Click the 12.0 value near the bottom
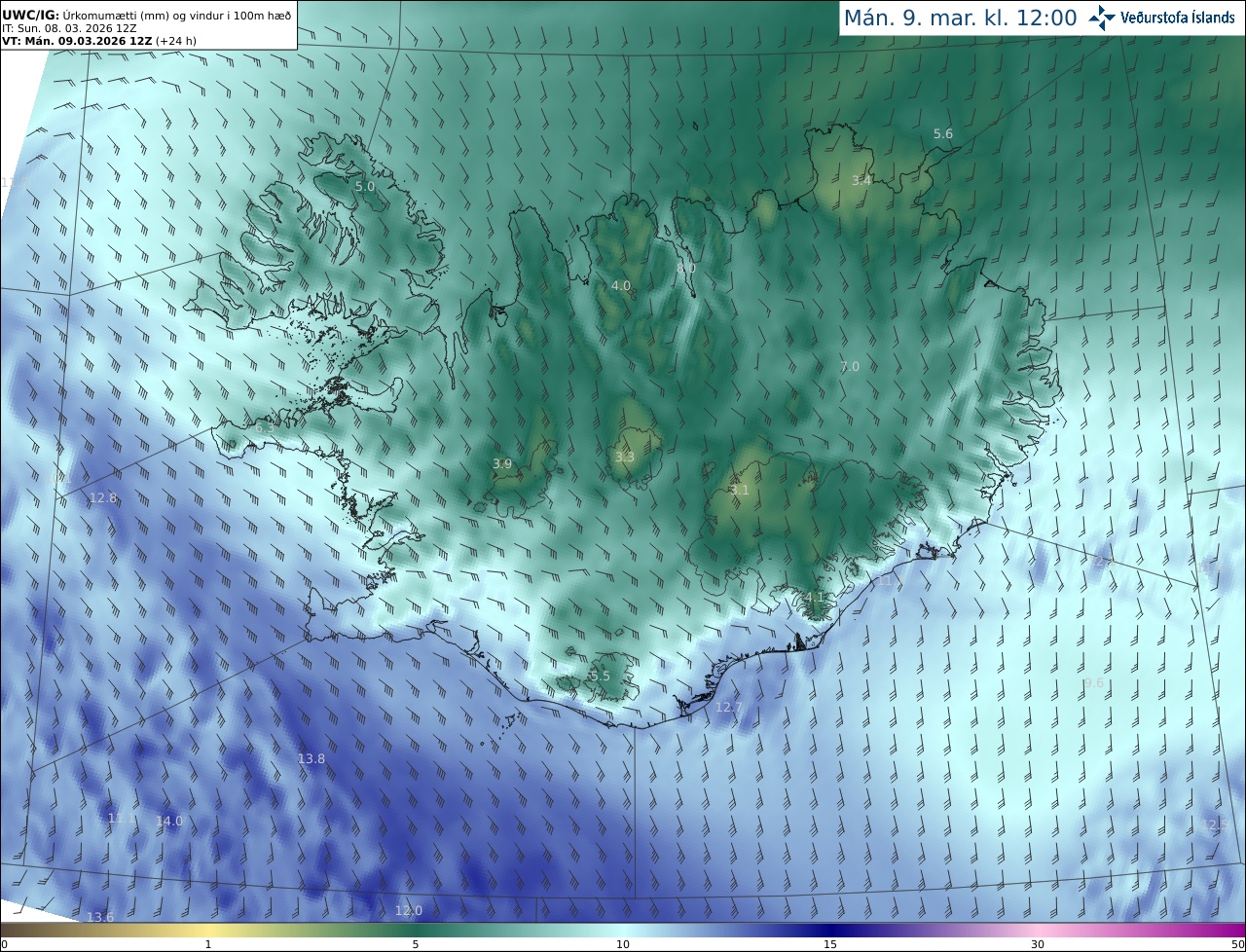This screenshot has height=952, width=1246. click(409, 911)
